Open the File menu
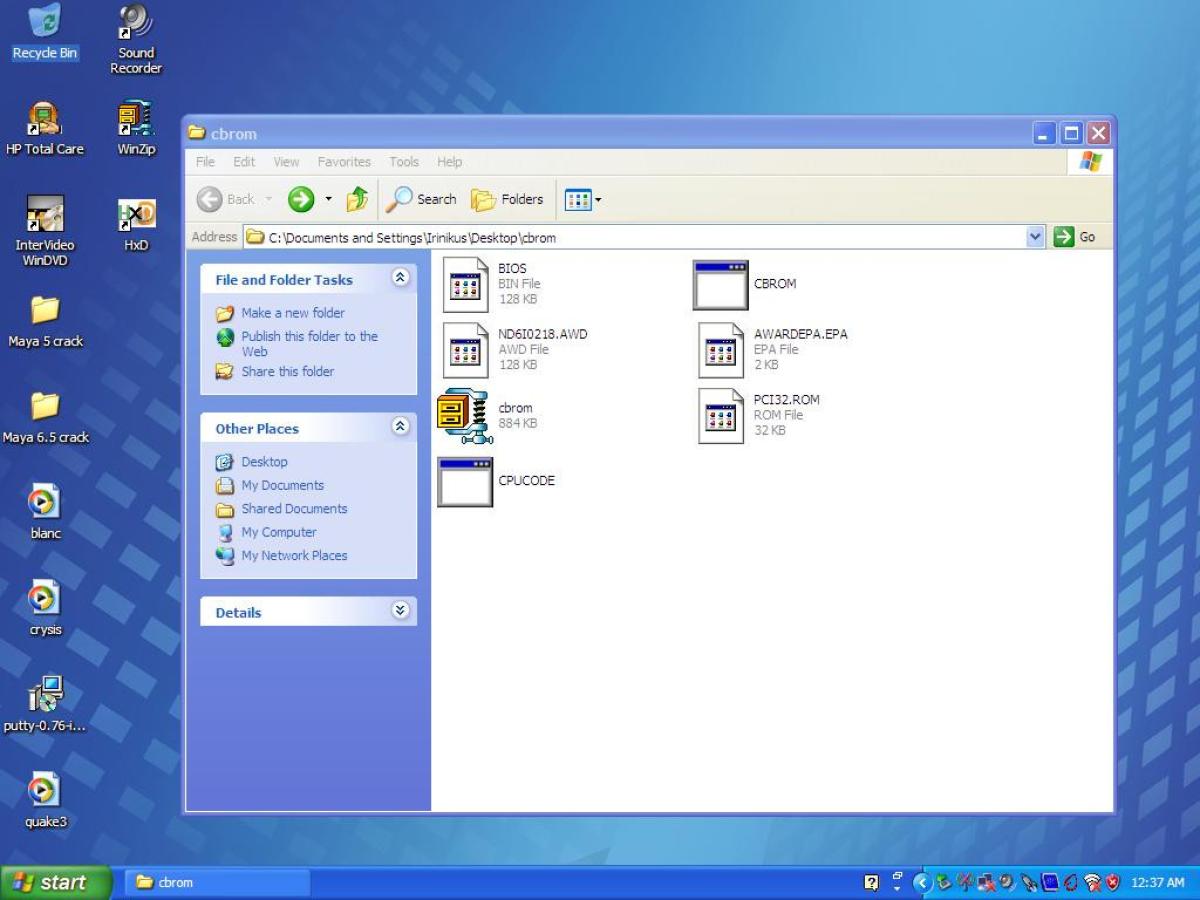 tap(205, 161)
